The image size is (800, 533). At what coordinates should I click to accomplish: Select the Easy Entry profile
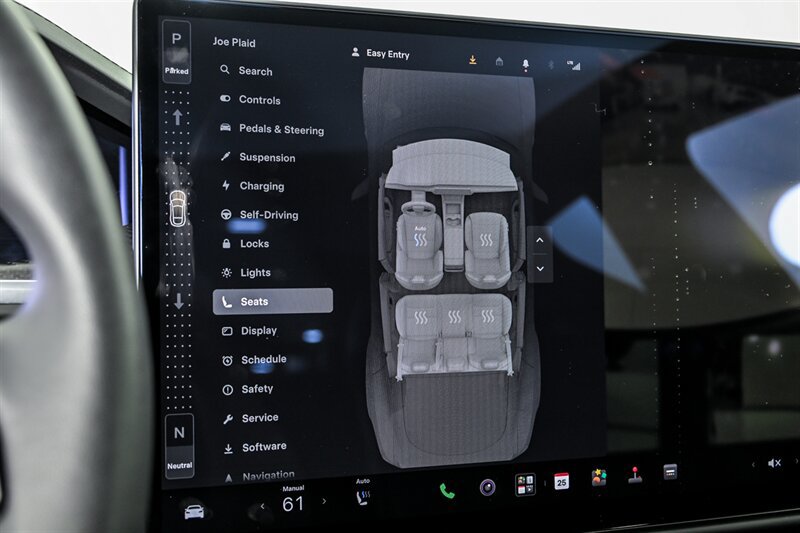pyautogui.click(x=381, y=54)
